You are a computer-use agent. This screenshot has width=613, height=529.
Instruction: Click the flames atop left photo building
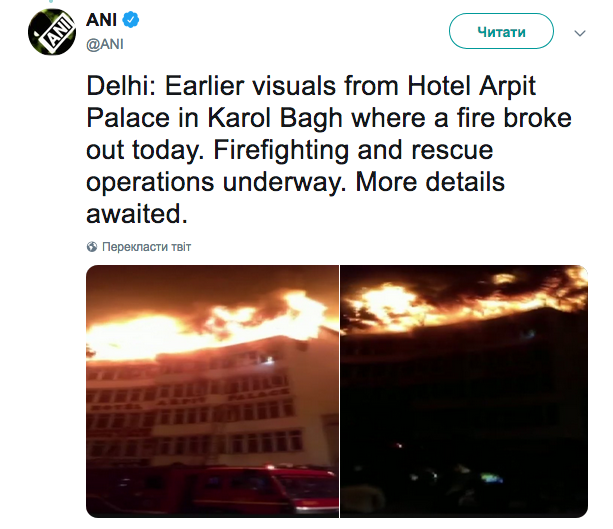point(207,328)
